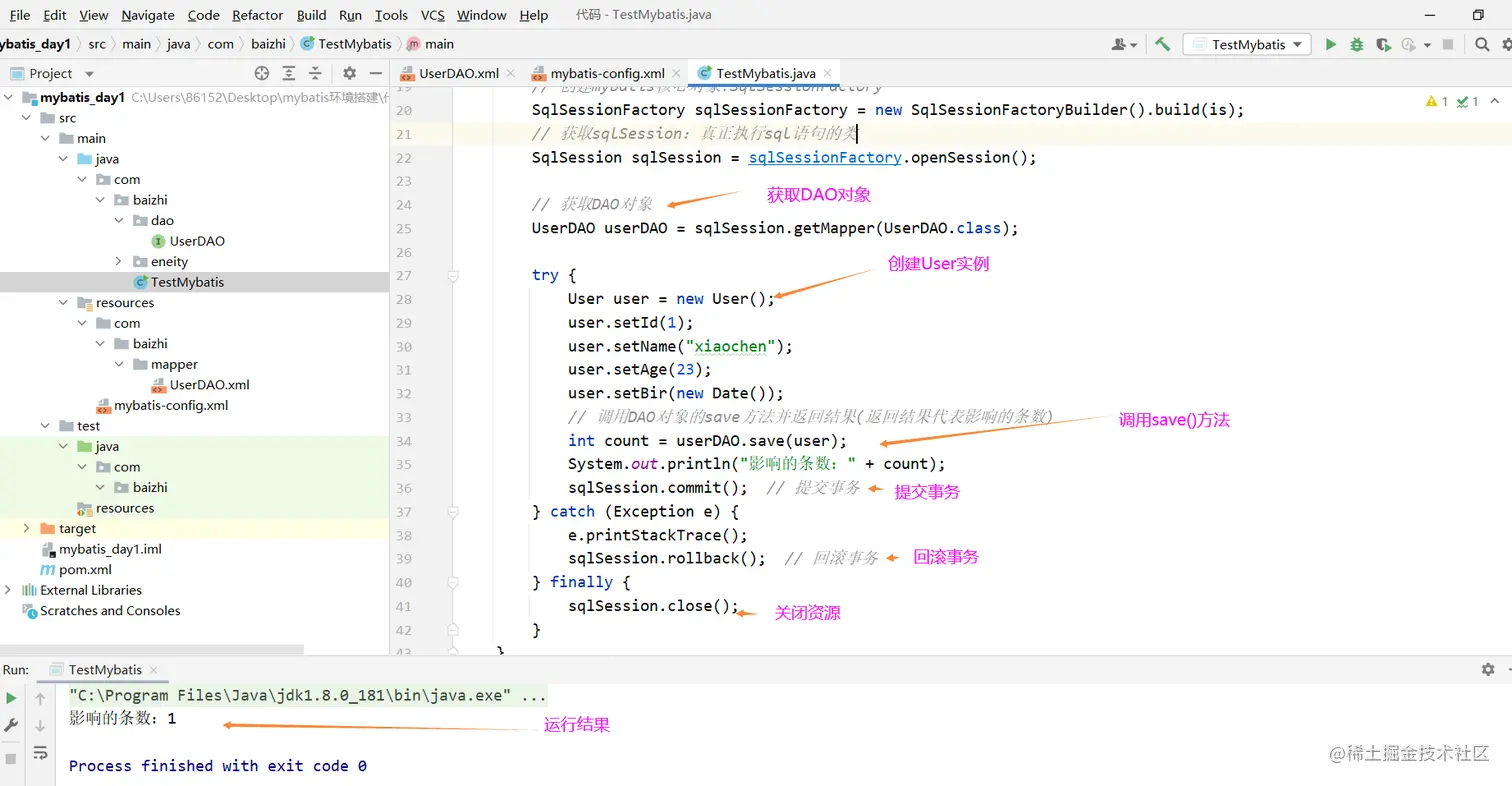Click the 'Process finished with exit code 0' text
This screenshot has height=786, width=1512.
(218, 766)
